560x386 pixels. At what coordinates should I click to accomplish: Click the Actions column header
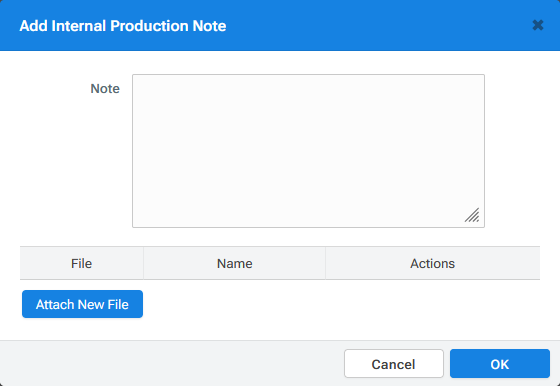432,264
